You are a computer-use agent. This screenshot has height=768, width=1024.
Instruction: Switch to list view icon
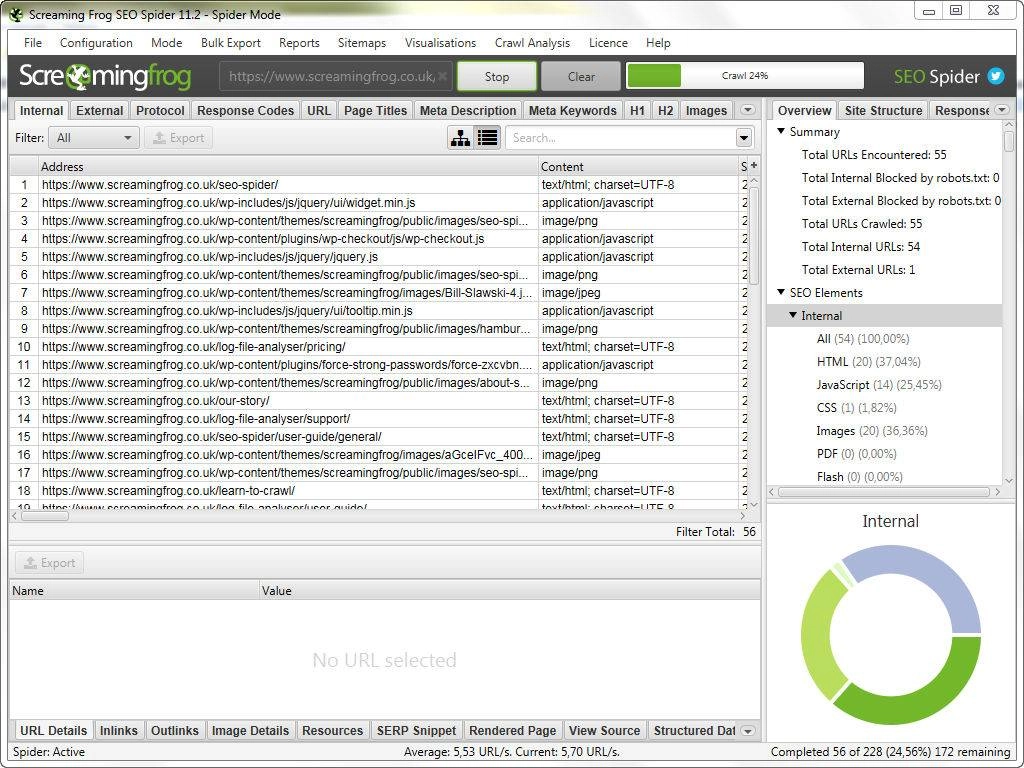pyautogui.click(x=487, y=138)
